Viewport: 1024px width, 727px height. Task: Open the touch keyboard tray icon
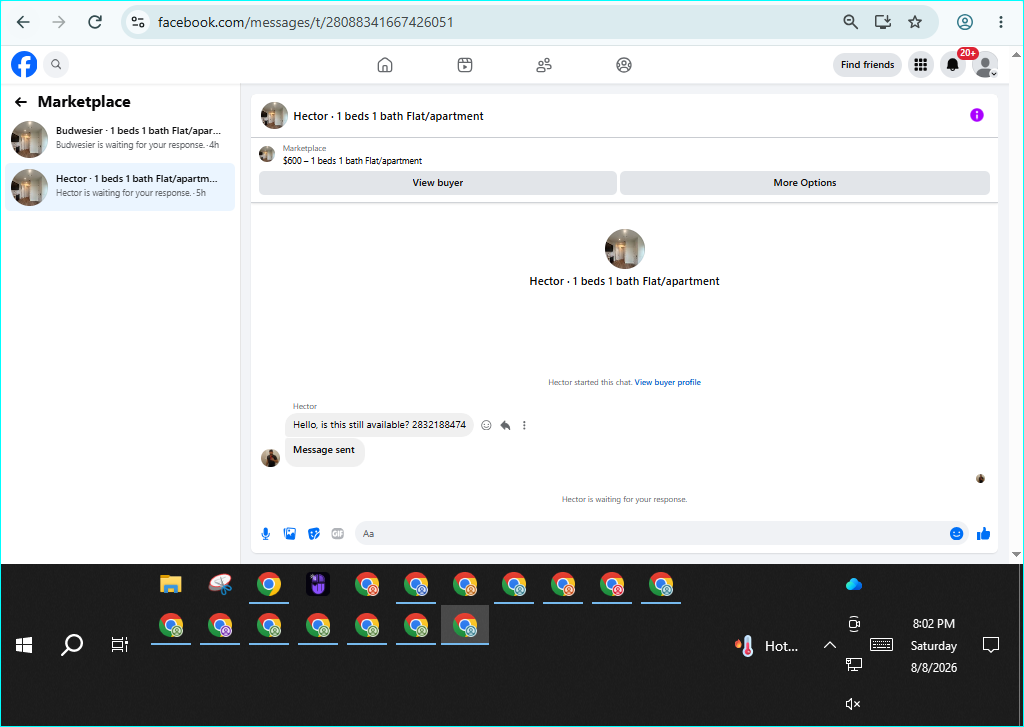click(882, 645)
